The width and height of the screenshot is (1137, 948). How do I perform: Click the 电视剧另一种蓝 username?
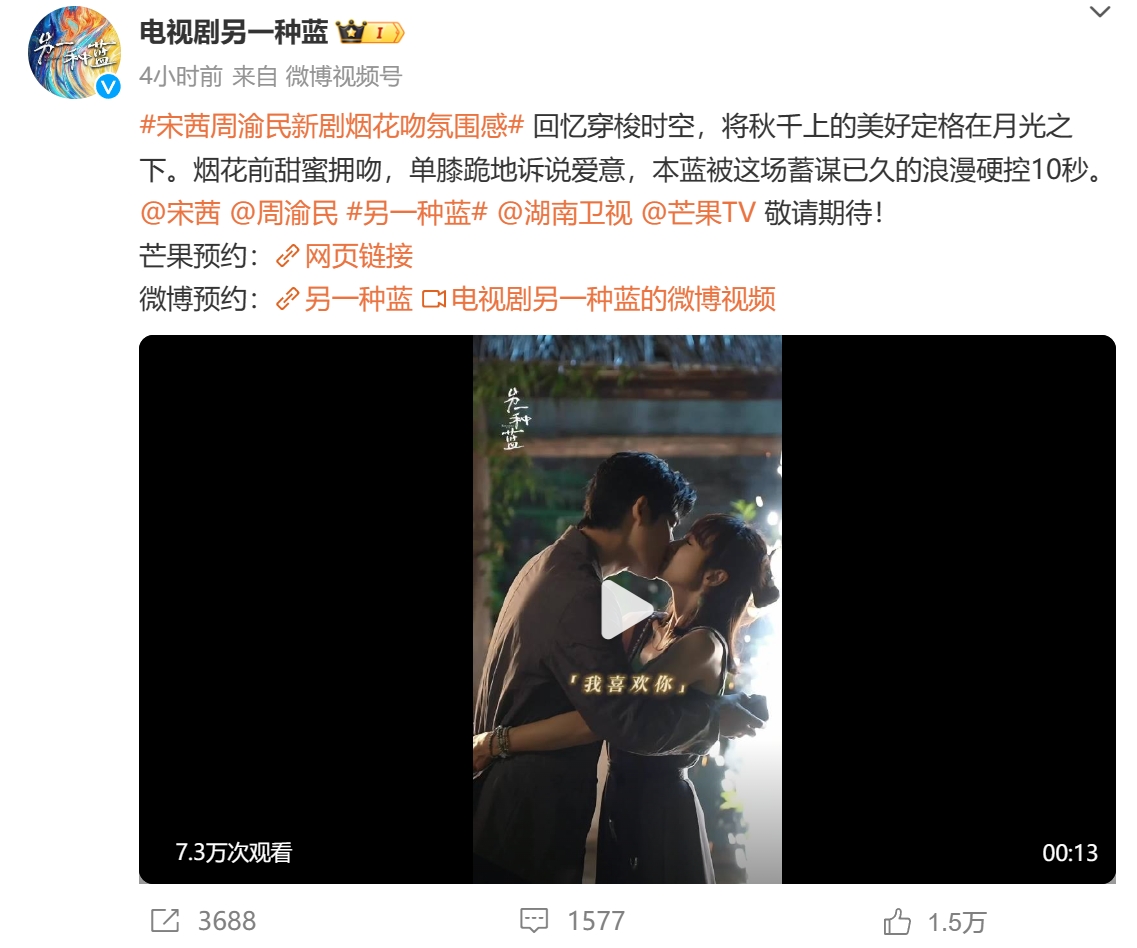tap(233, 33)
